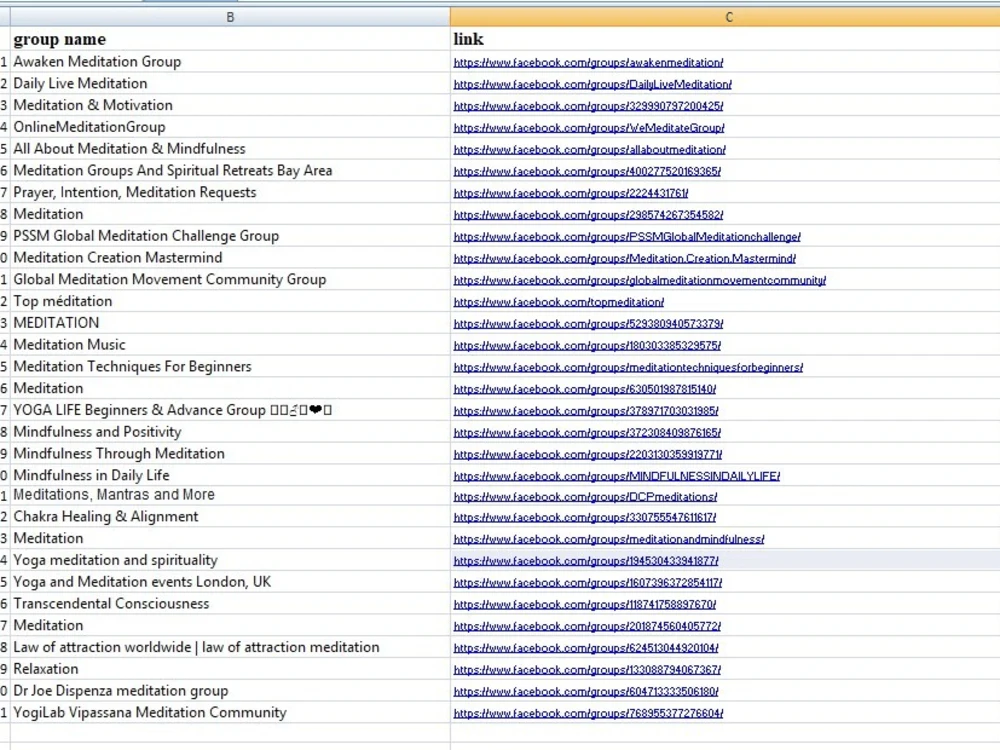
Task: Open the topmeditation Facebook link
Action: (559, 302)
